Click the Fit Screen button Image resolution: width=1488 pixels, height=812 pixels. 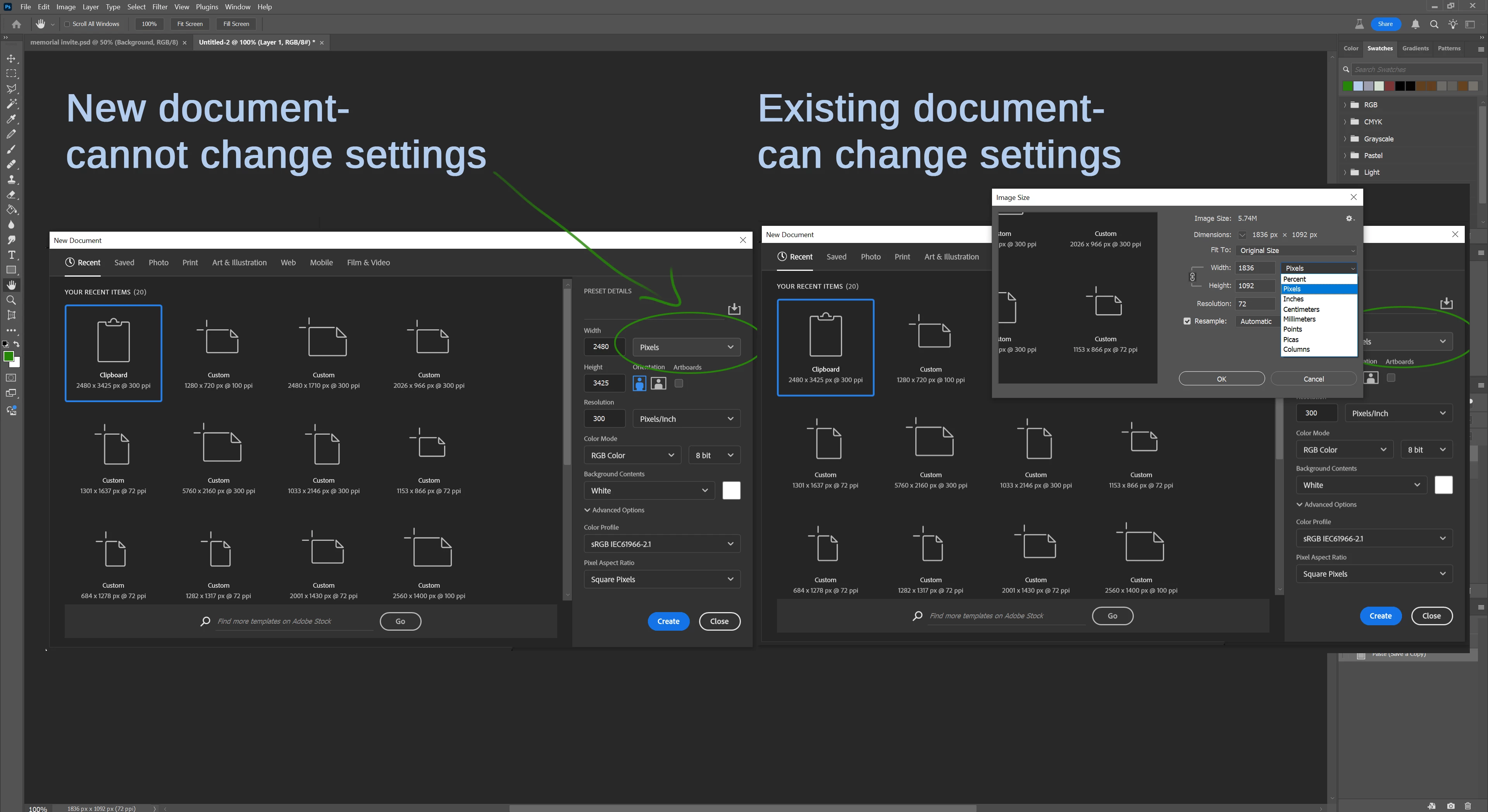coord(189,24)
